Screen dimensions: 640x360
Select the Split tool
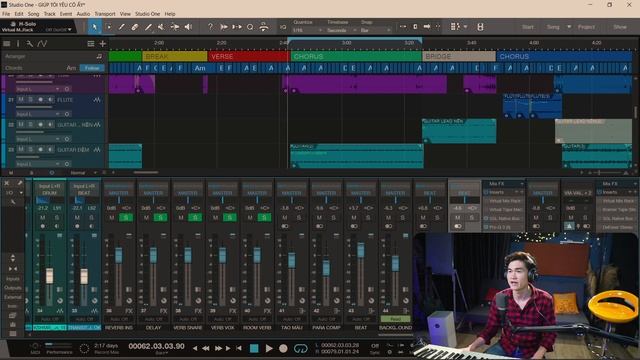(121, 27)
